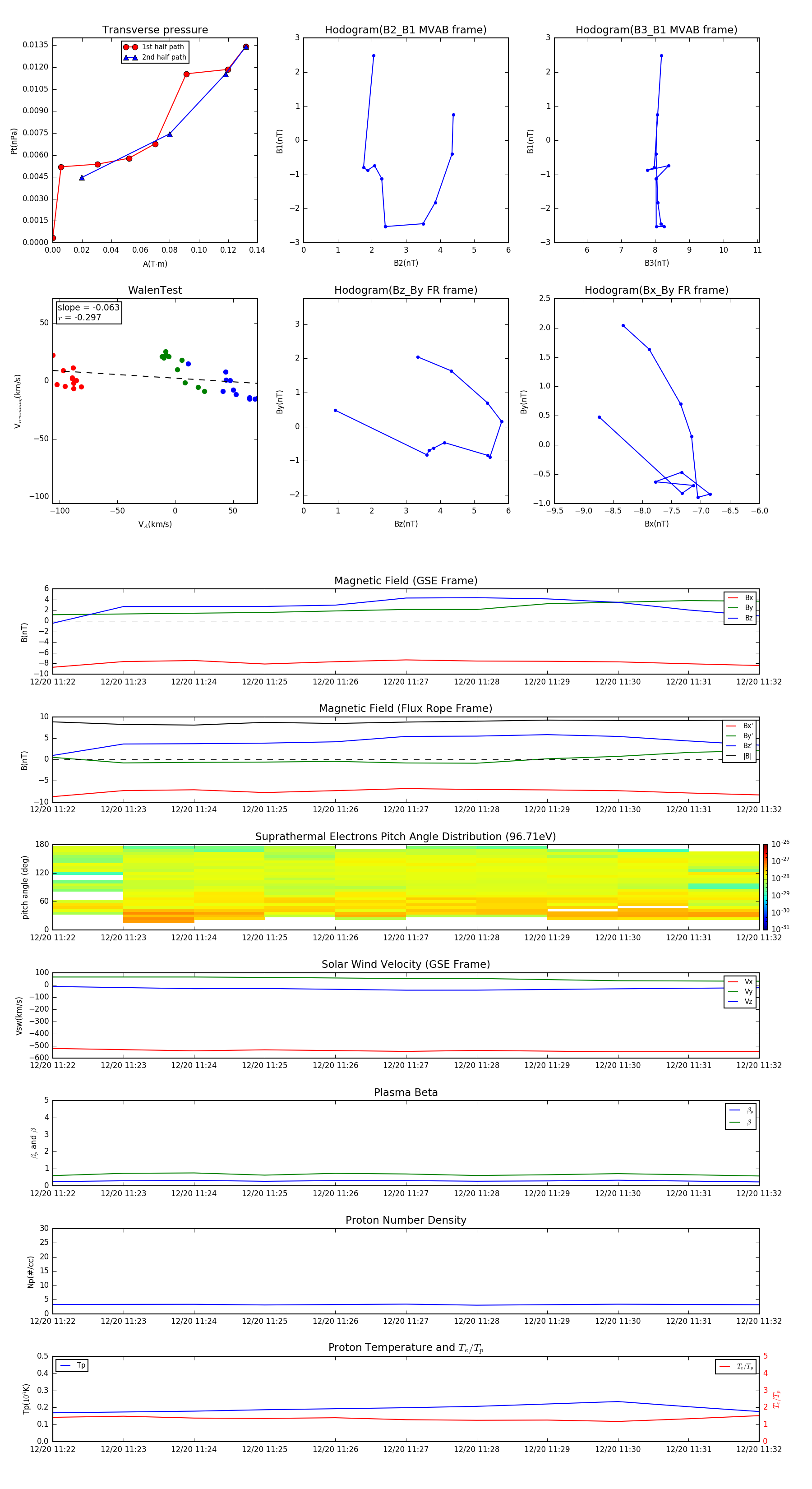Click the 'Solar Wind Velocity (GSE Frame)' title
This screenshot has width=812, height=1489.
pos(406,965)
